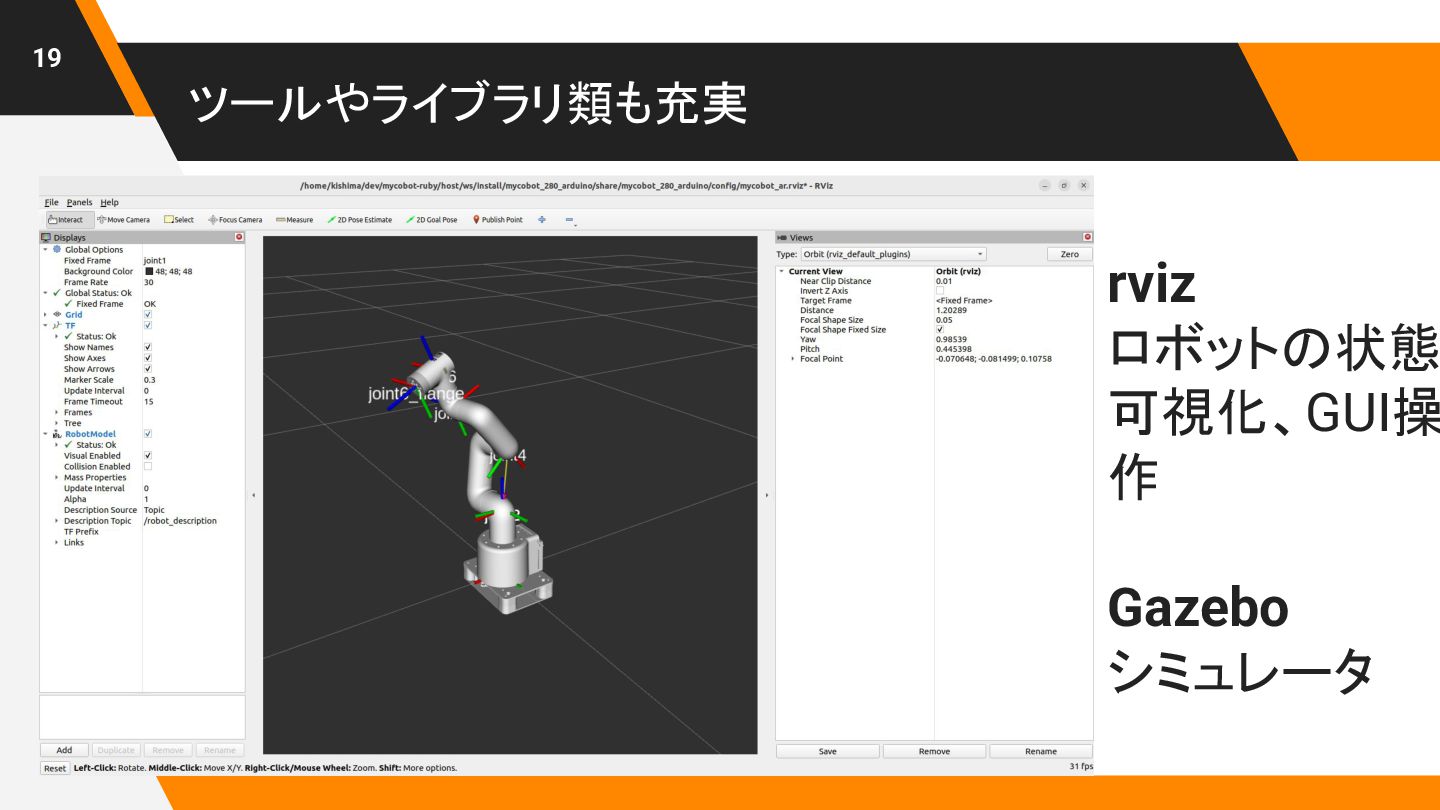Collapse the Global Options tree node
Image resolution: width=1440 pixels, height=810 pixels.
pyautogui.click(x=45, y=250)
